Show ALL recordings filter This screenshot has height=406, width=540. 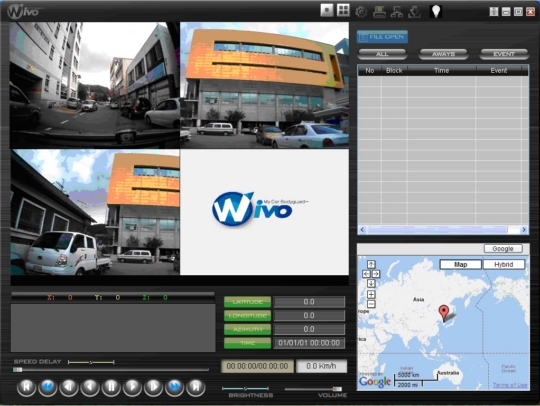382,54
